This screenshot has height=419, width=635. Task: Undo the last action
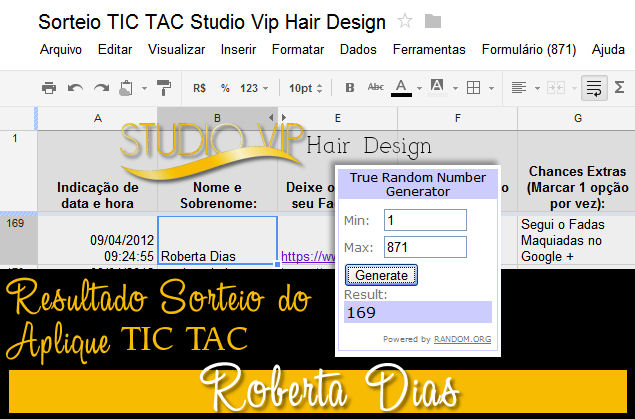(75, 88)
